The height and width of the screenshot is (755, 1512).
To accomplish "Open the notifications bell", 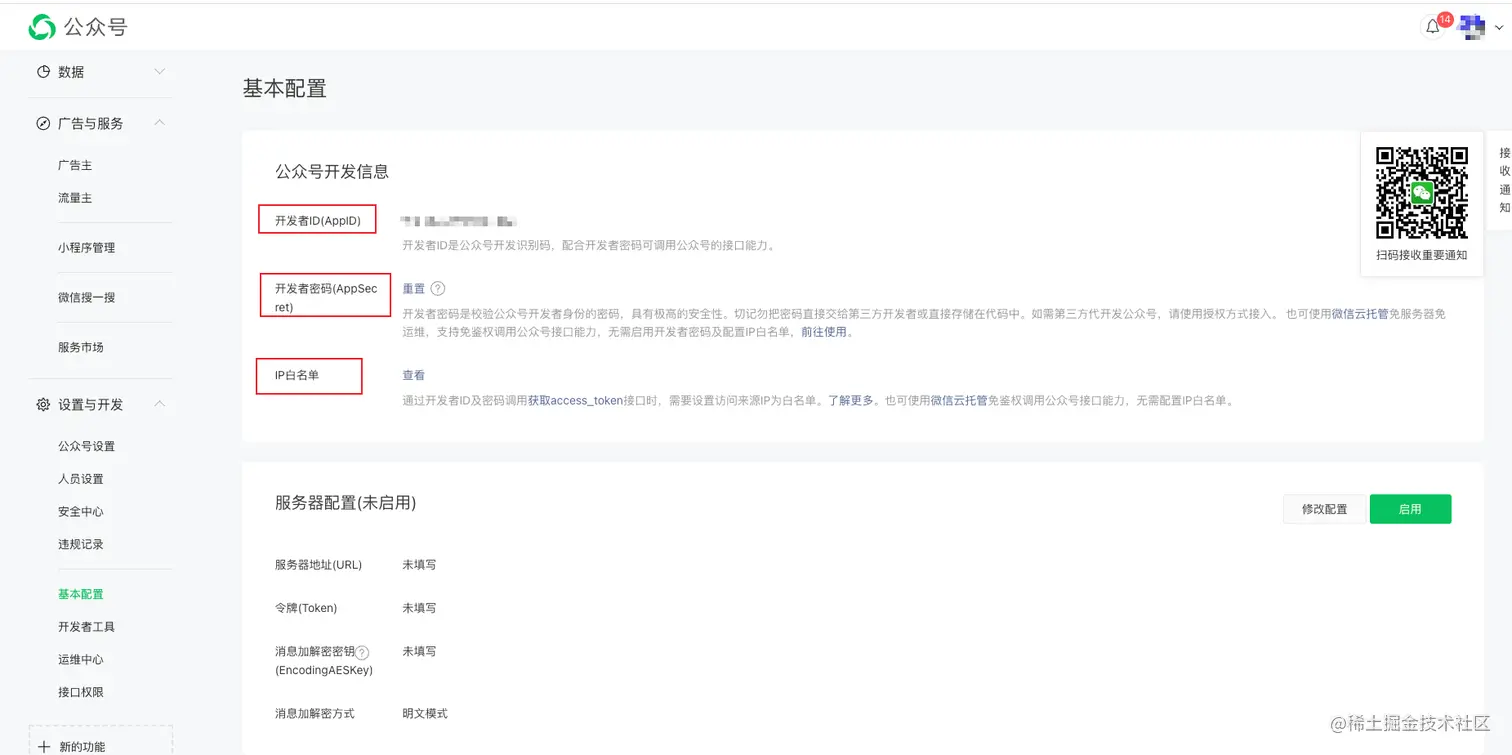I will coord(1433,27).
